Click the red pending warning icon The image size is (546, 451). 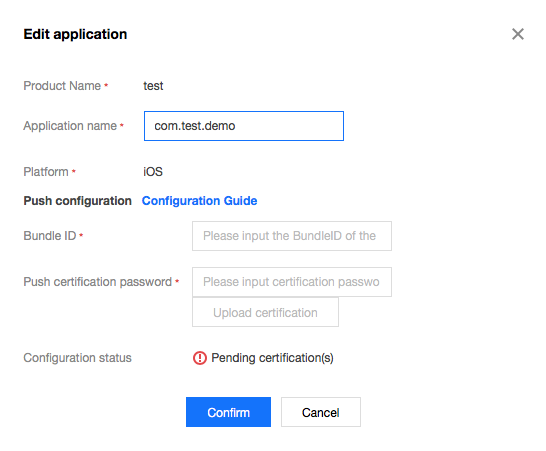pos(200,358)
